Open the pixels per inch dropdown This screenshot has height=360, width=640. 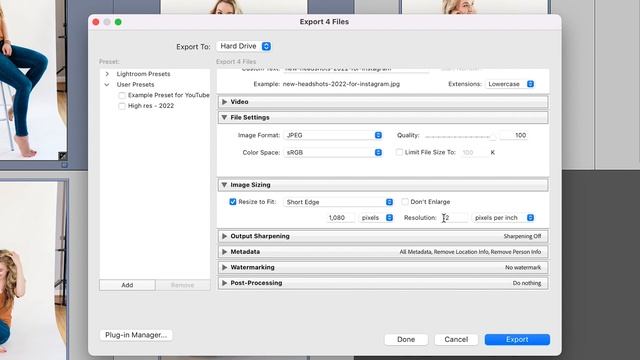click(503, 218)
